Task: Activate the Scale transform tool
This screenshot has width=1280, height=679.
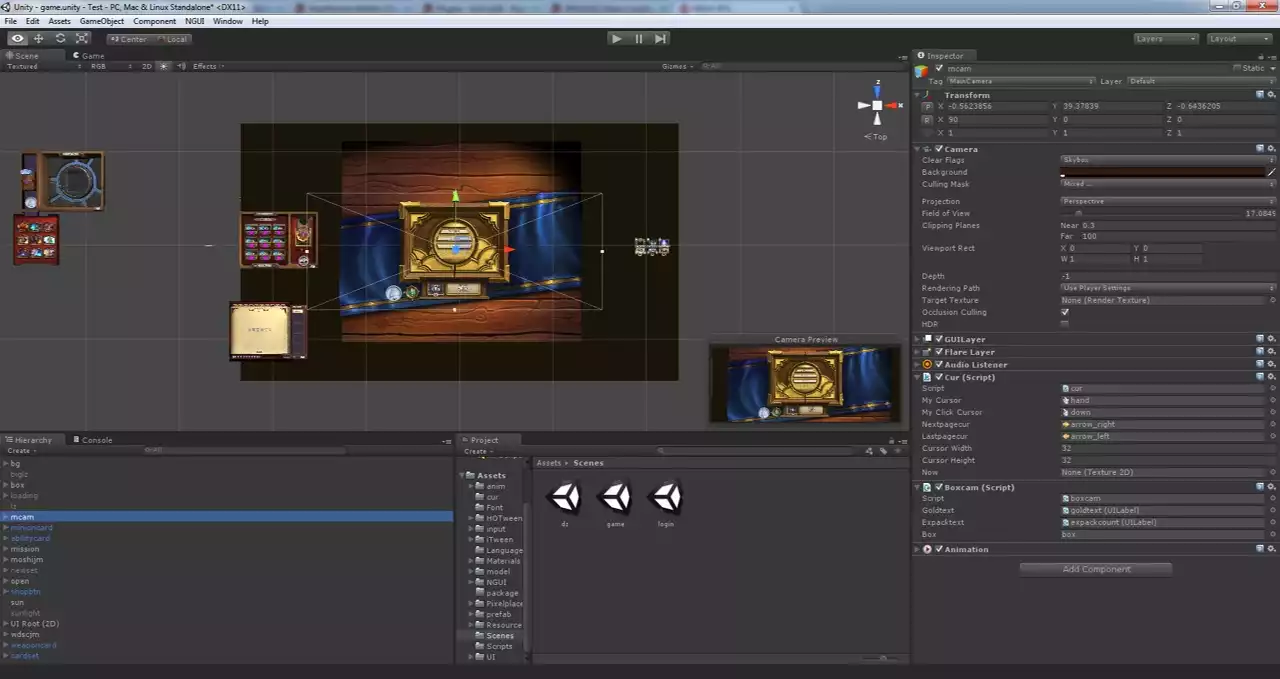Action: (x=82, y=39)
